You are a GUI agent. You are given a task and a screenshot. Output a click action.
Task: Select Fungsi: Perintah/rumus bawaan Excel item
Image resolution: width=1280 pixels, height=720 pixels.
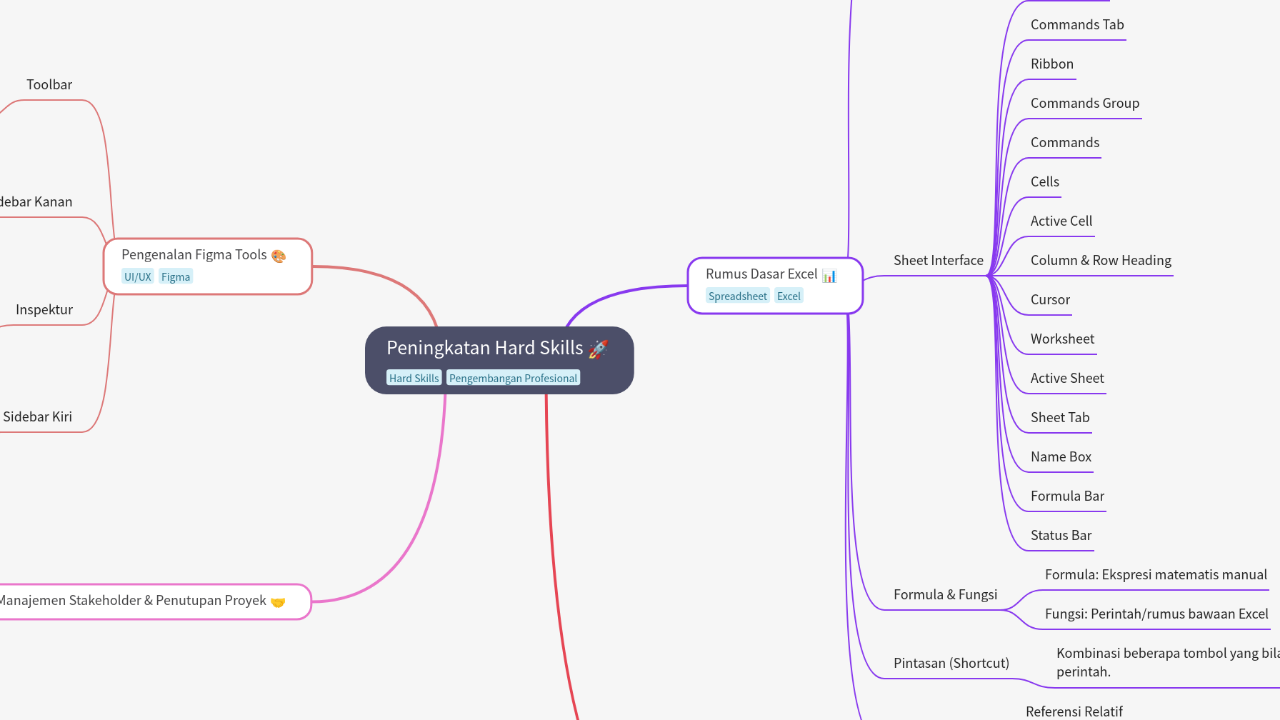pos(1157,614)
